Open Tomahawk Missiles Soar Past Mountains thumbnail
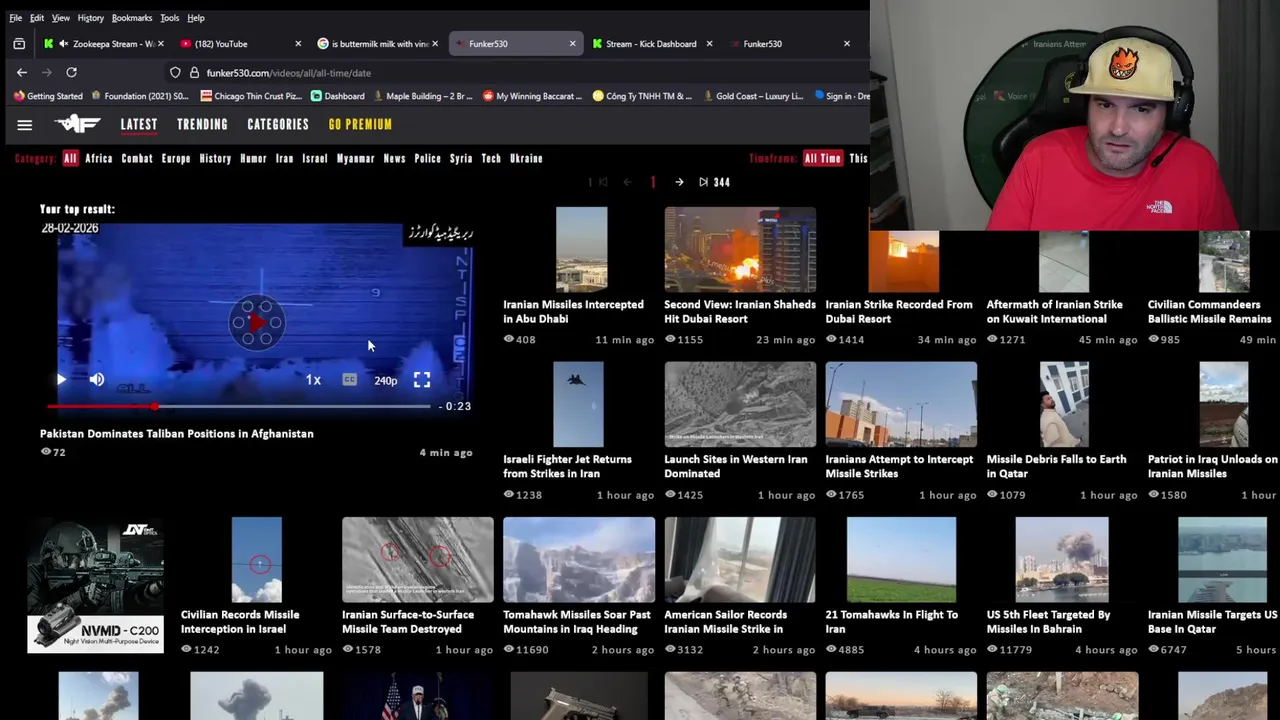The width and height of the screenshot is (1280, 720). [x=579, y=560]
